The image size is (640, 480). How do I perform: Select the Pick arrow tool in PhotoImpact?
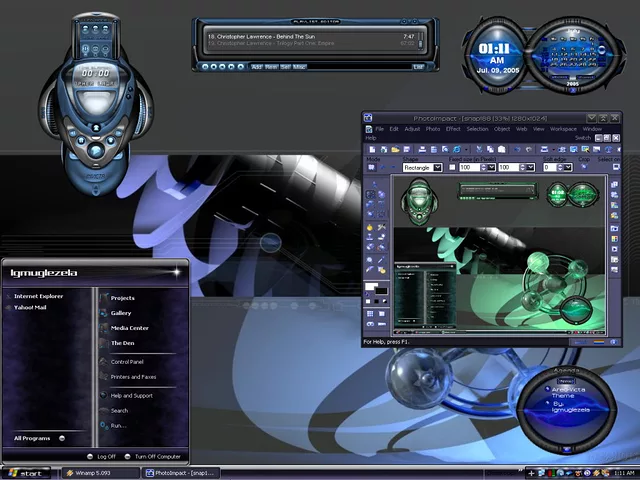click(374, 184)
